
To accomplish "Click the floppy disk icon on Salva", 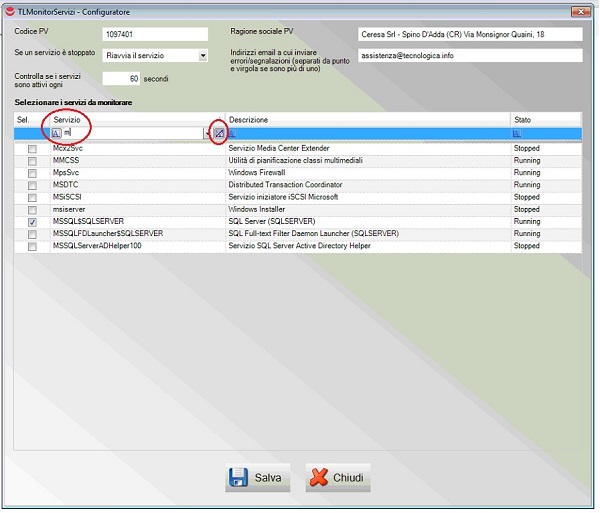I will pos(239,478).
